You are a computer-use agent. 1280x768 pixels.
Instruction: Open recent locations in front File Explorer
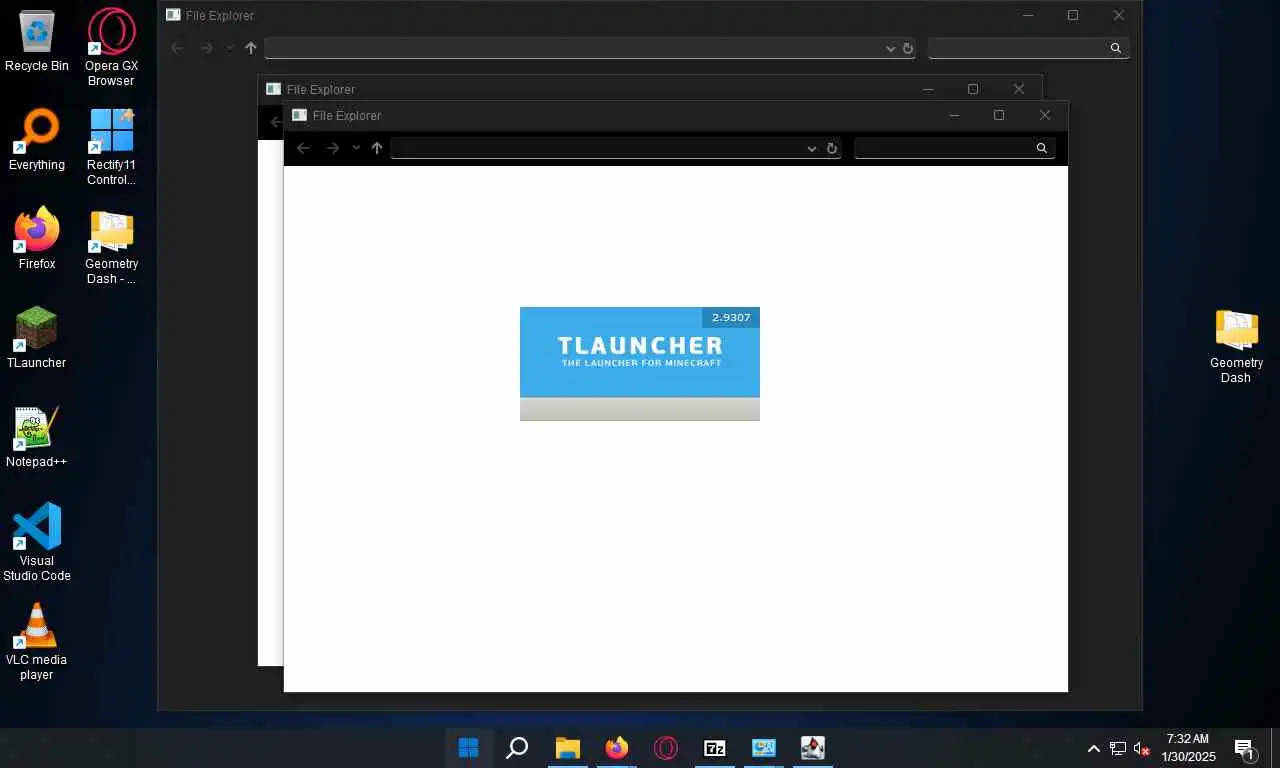[x=356, y=148]
